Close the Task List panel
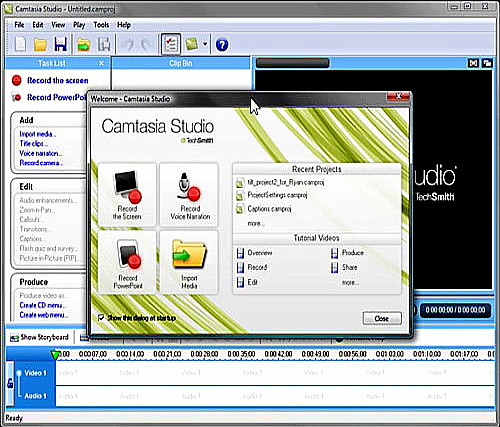This screenshot has height=427, width=500. [102, 63]
